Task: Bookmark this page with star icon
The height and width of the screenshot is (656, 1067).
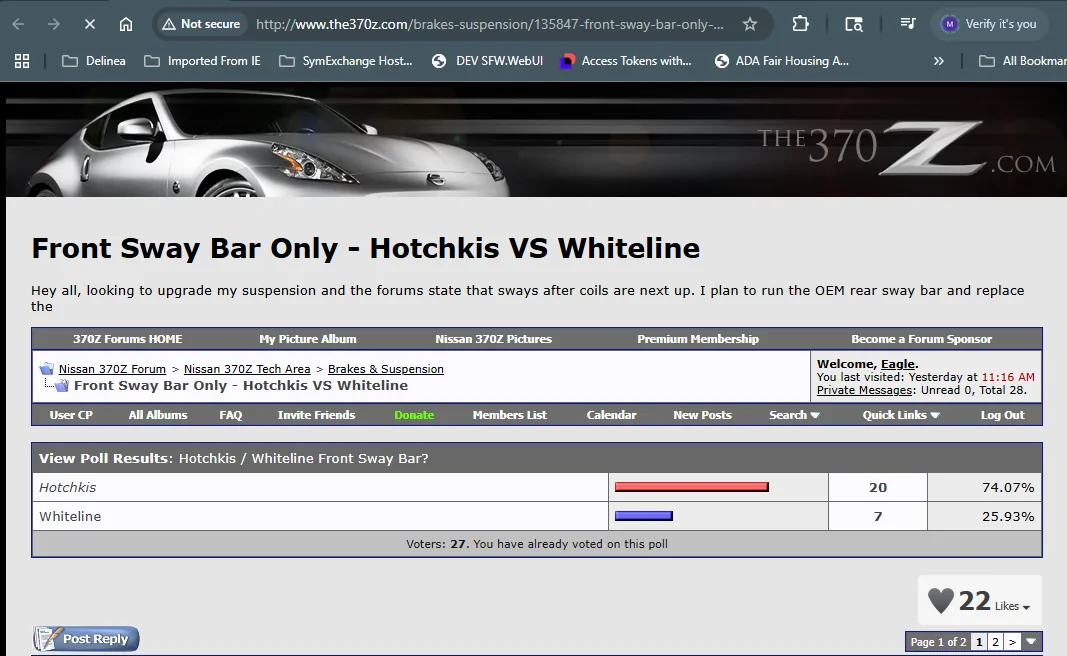Action: click(x=750, y=24)
